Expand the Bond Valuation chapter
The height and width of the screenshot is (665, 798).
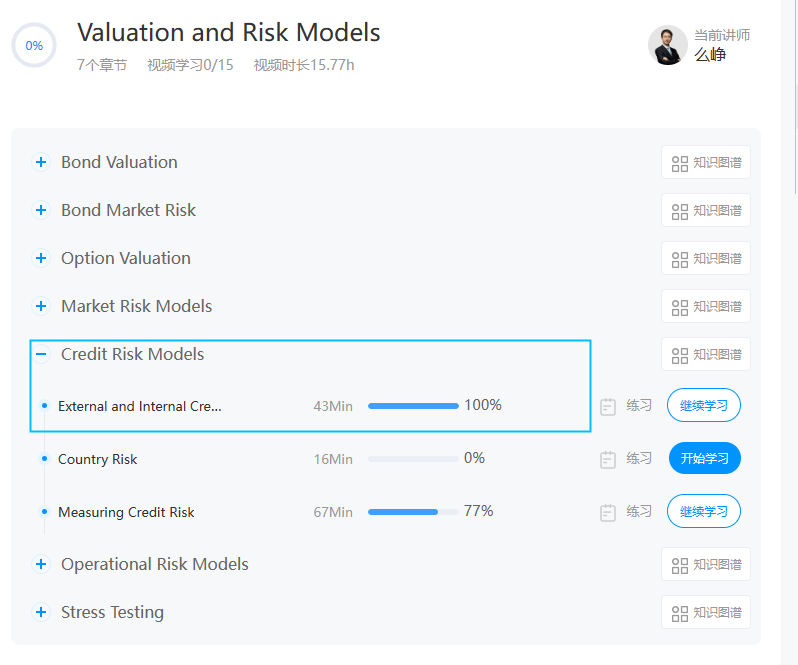[41, 162]
